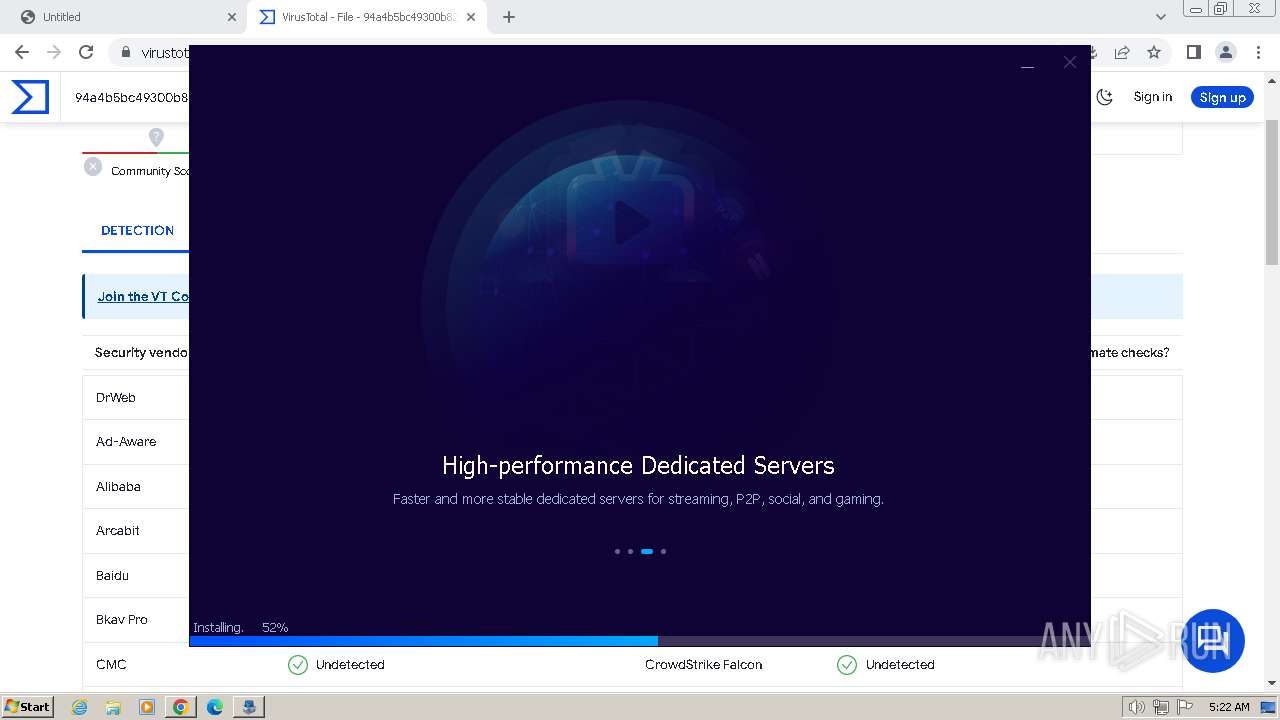The image size is (1280, 720).
Task: Open Chrome side panel
Action: click(1193, 52)
